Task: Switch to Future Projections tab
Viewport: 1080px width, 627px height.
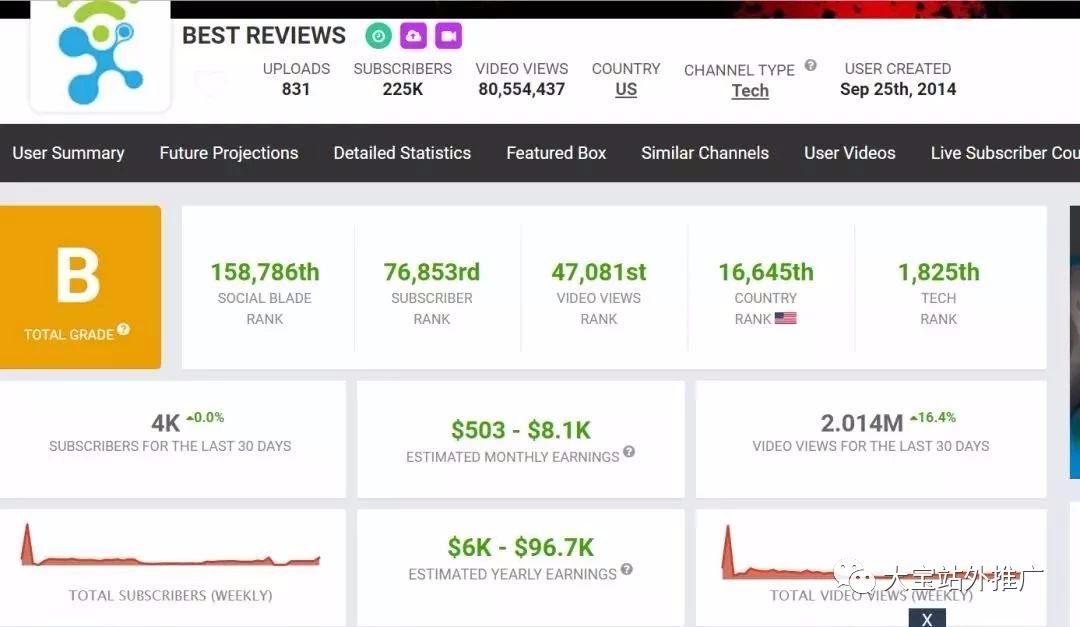Action: (229, 153)
